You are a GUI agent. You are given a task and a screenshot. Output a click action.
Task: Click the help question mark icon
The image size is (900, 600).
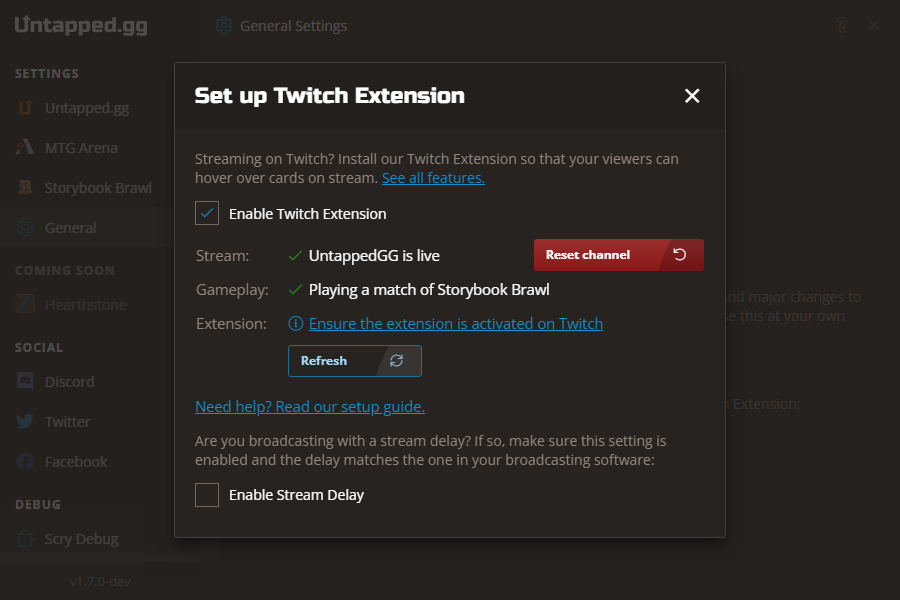pos(842,25)
